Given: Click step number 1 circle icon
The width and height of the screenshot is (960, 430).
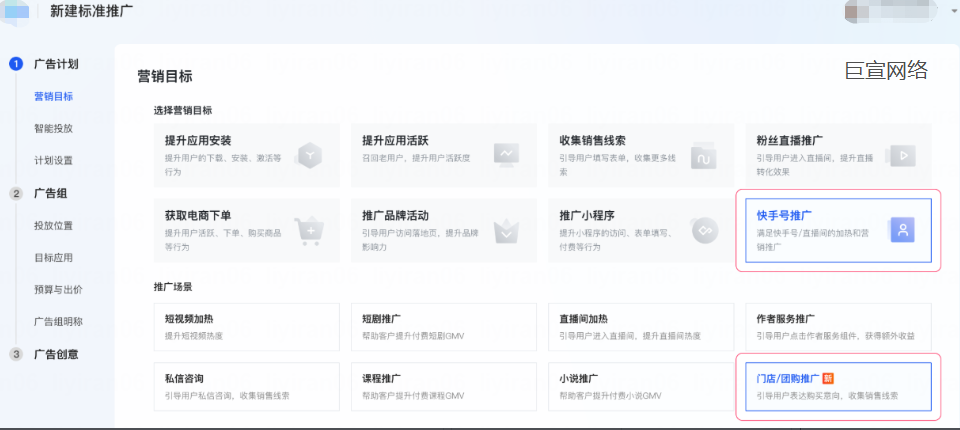Looking at the screenshot, I should tap(17, 64).
